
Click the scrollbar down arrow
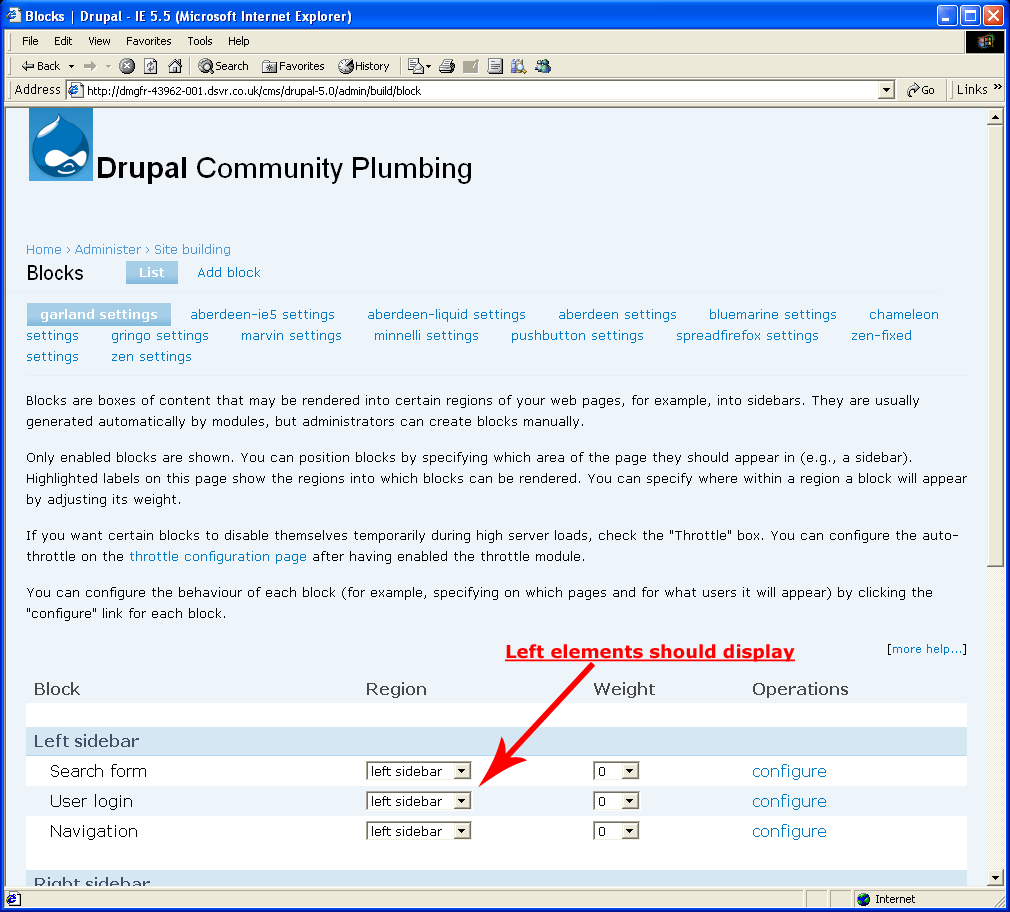coord(995,878)
